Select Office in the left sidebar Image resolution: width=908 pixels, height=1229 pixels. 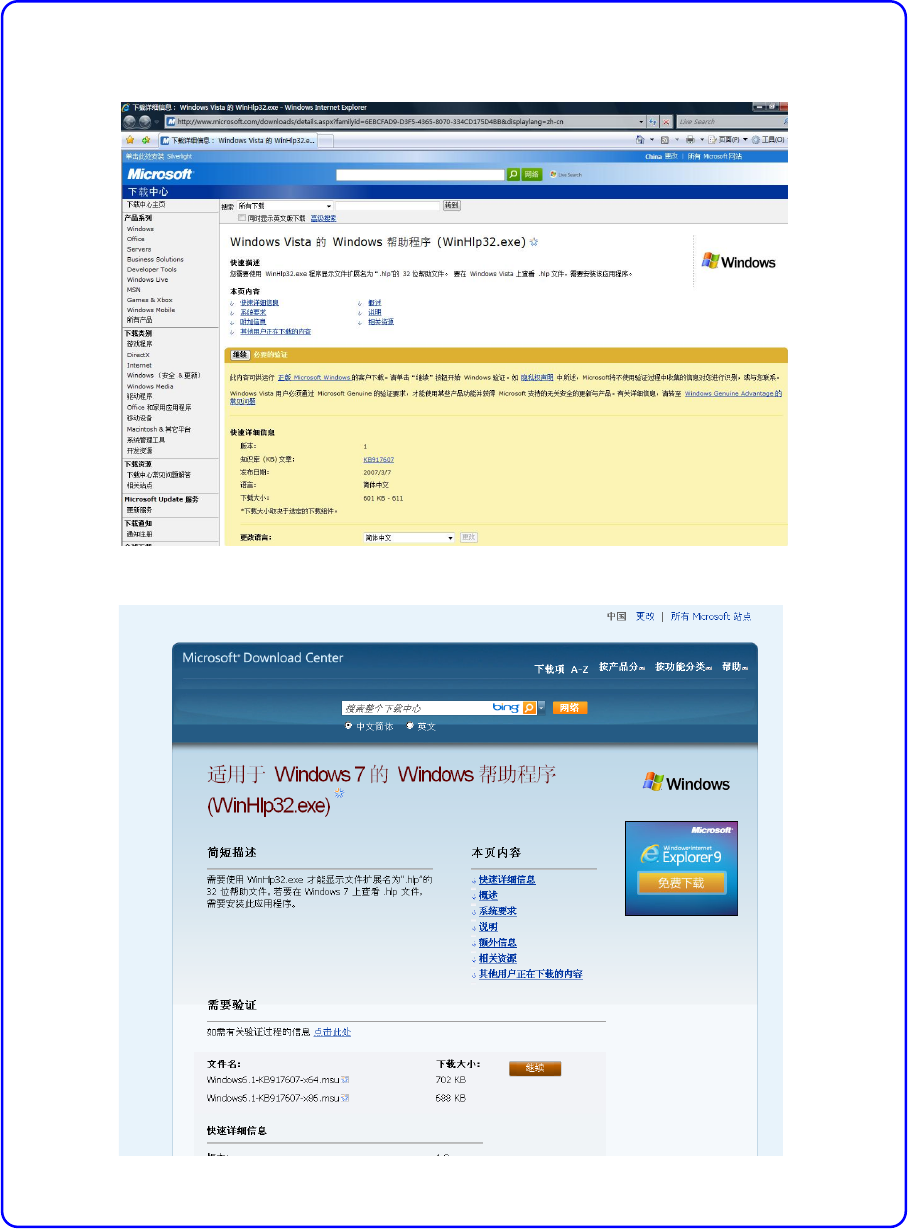click(x=136, y=239)
